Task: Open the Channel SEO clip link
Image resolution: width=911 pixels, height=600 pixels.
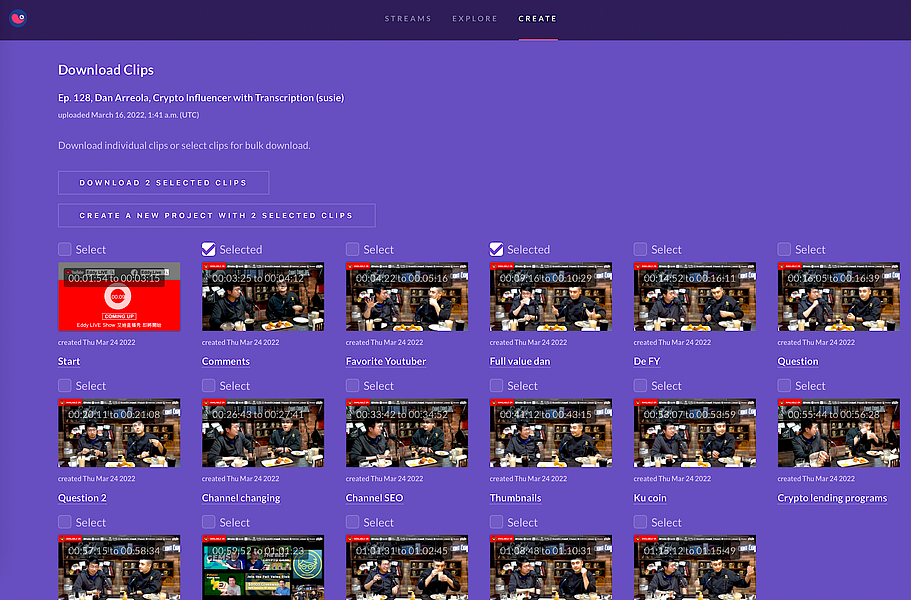Action: tap(374, 498)
